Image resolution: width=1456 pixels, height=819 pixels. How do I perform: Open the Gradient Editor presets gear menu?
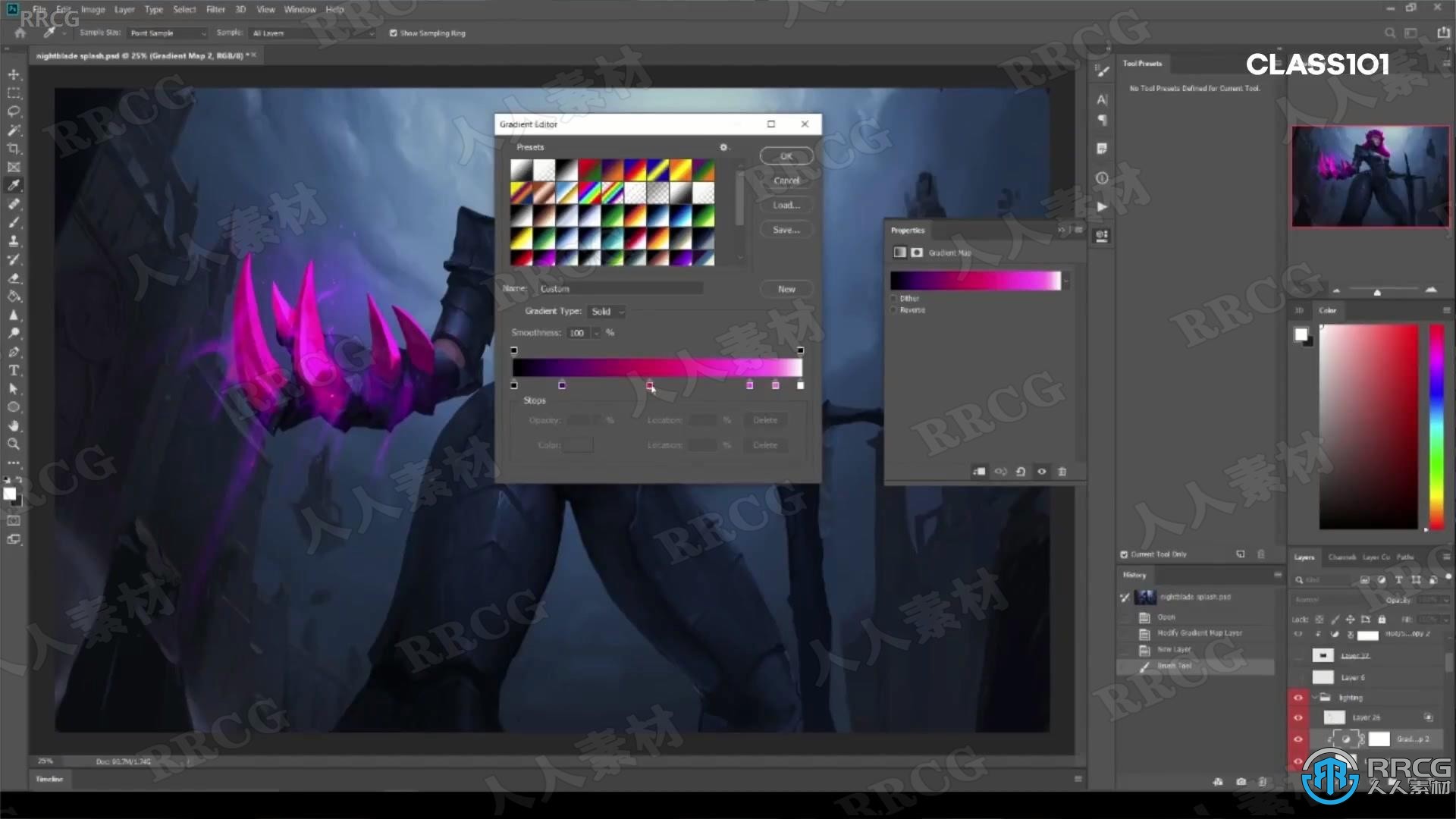click(x=723, y=147)
